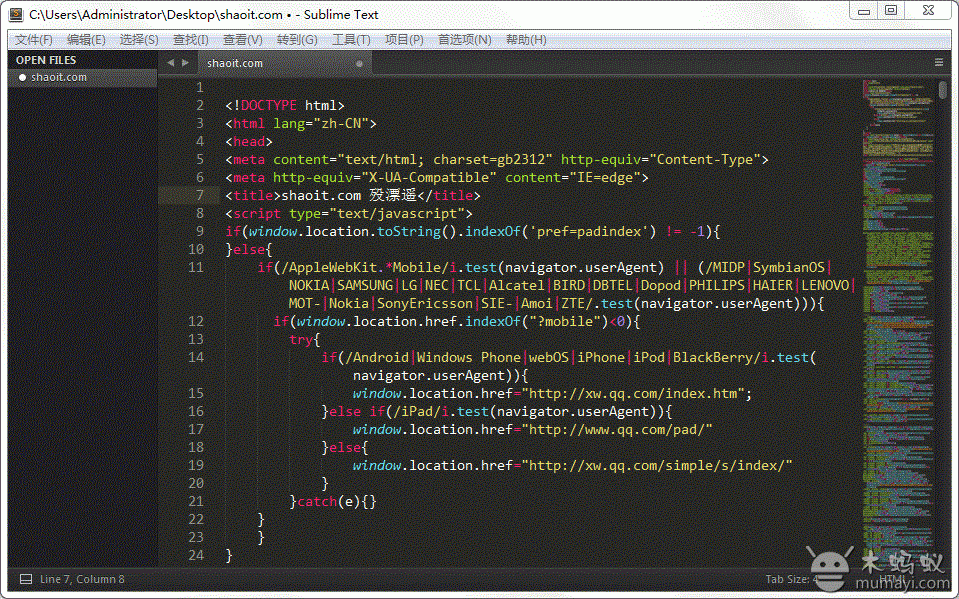
Task: Open the 工具(T) menu
Action: (351, 40)
